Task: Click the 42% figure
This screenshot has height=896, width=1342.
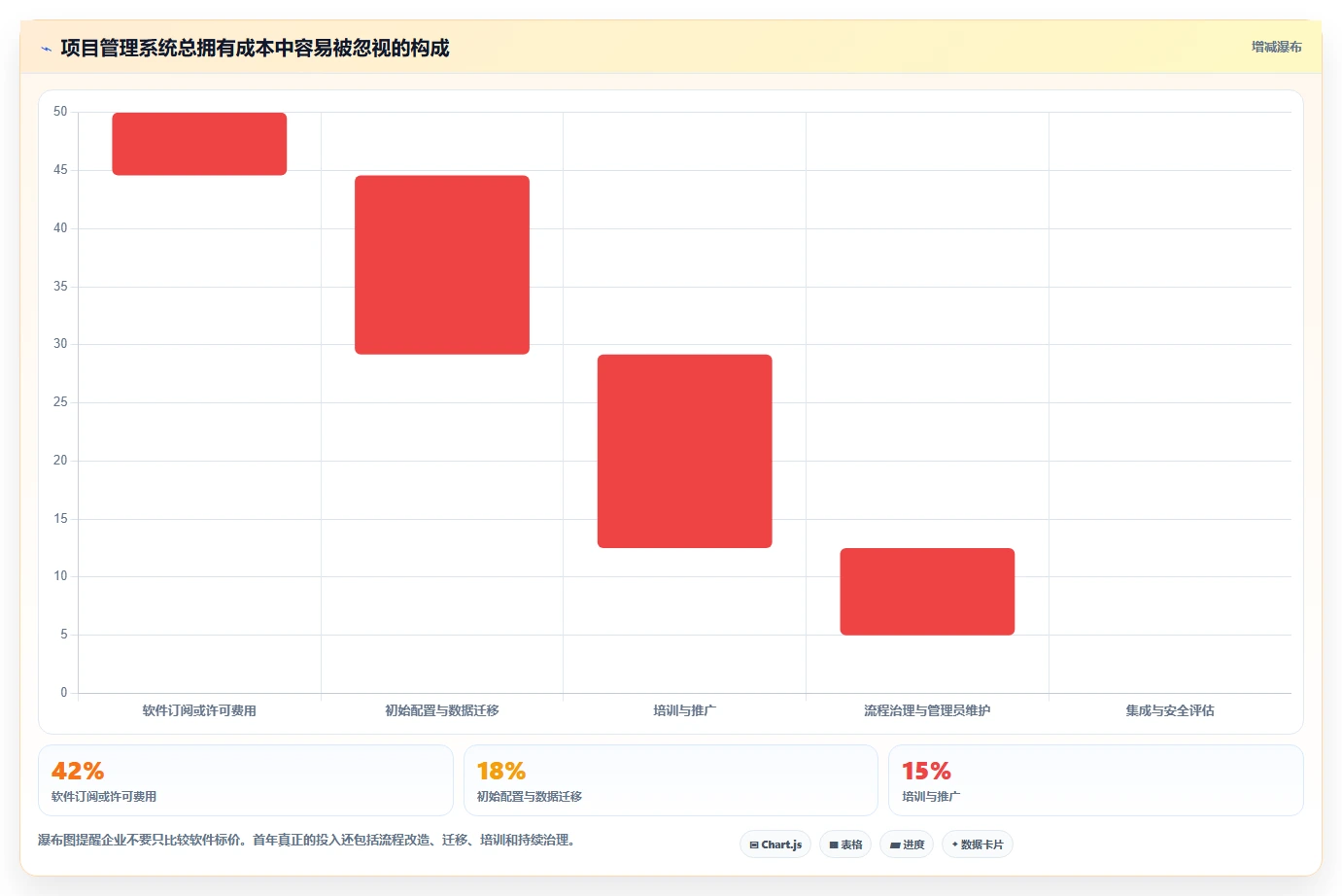Action: click(78, 771)
